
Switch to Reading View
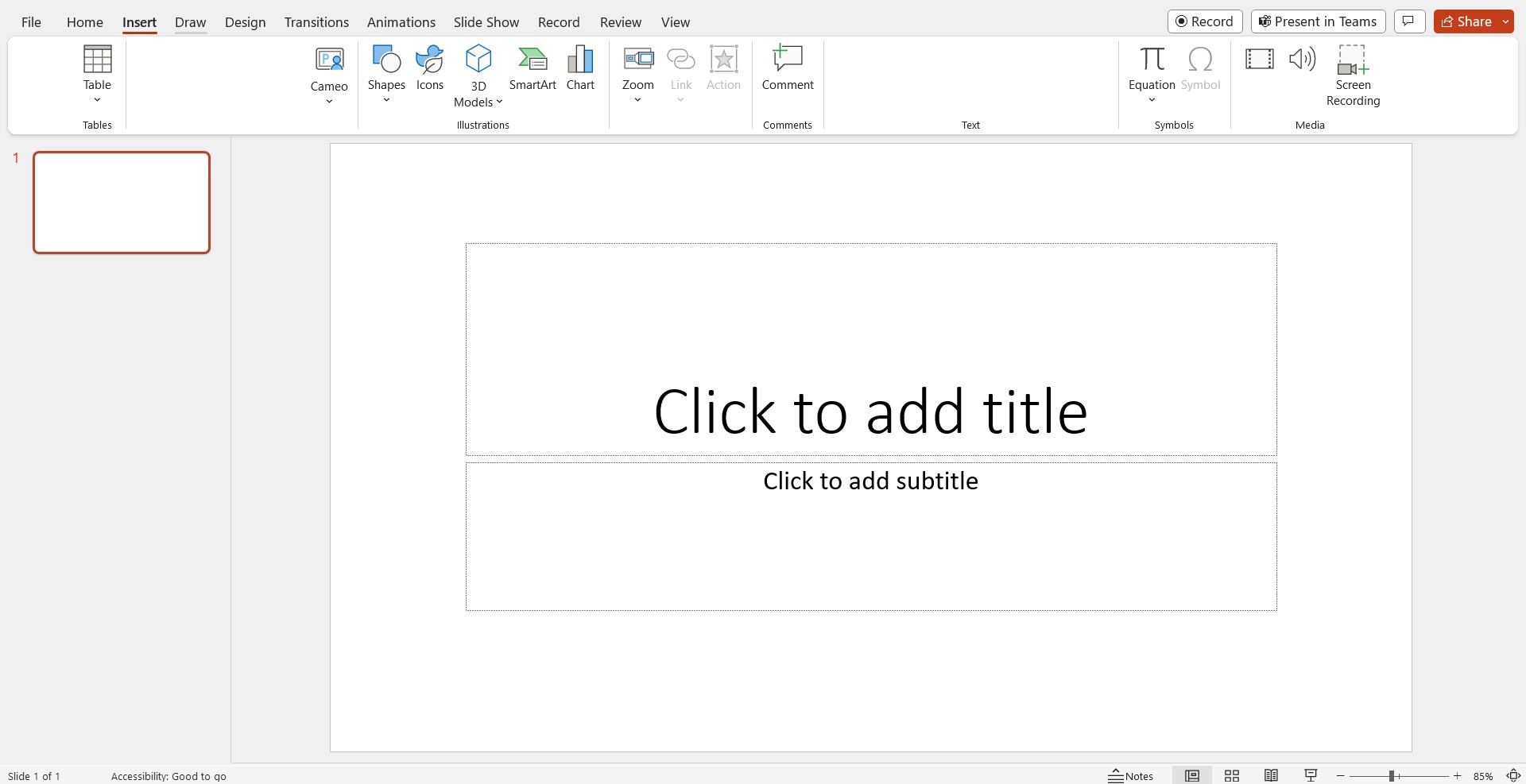coord(1272,776)
